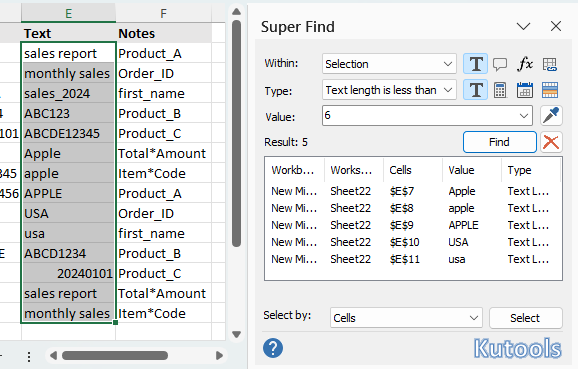Open the Within Selection dropdown
This screenshot has height=369, width=578.
coord(389,64)
